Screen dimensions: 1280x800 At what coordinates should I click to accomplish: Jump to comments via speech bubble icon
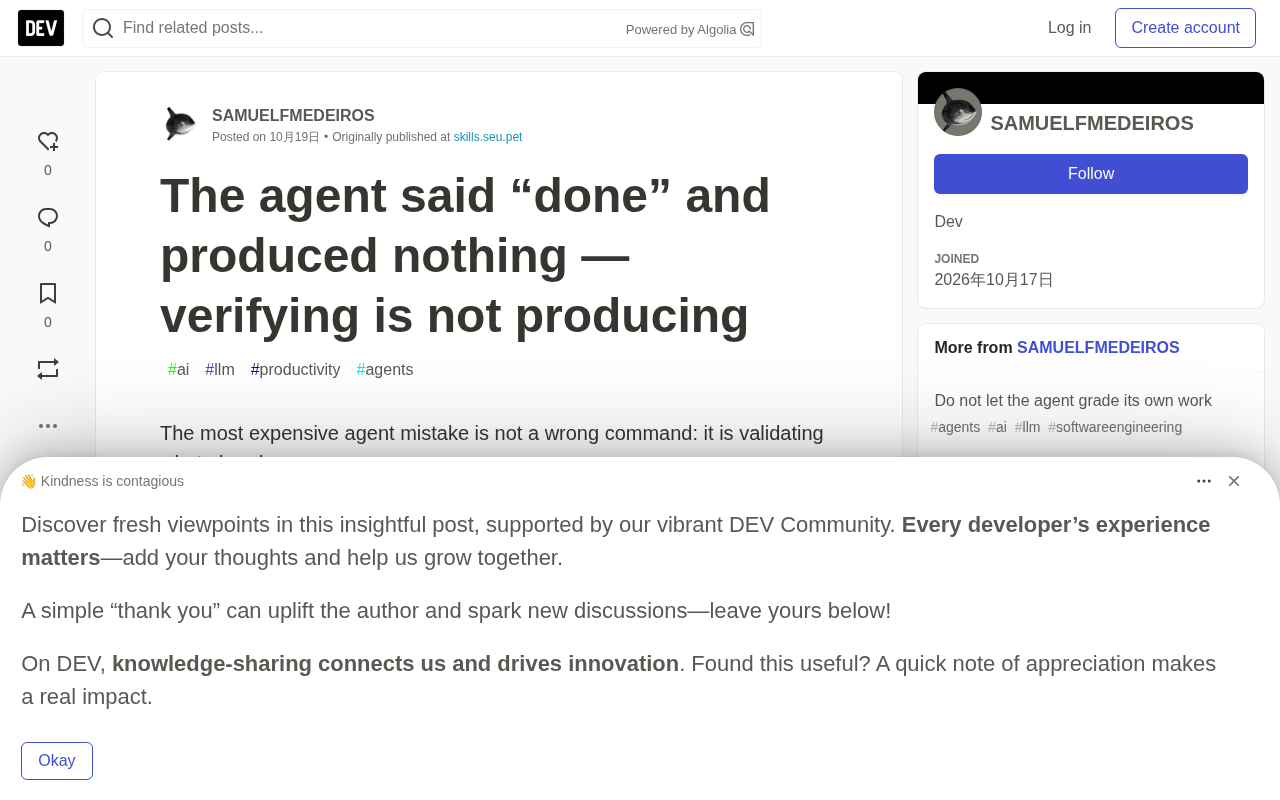click(x=48, y=218)
